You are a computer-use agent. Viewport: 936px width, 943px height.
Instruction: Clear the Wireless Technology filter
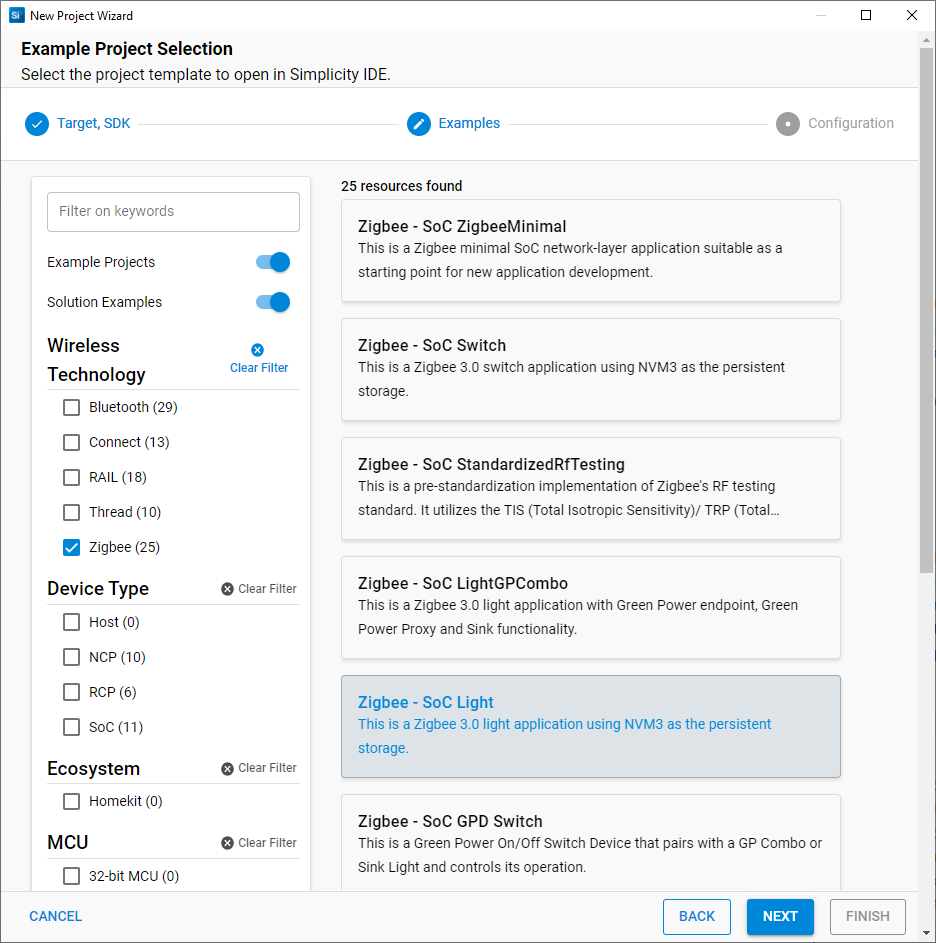258,358
